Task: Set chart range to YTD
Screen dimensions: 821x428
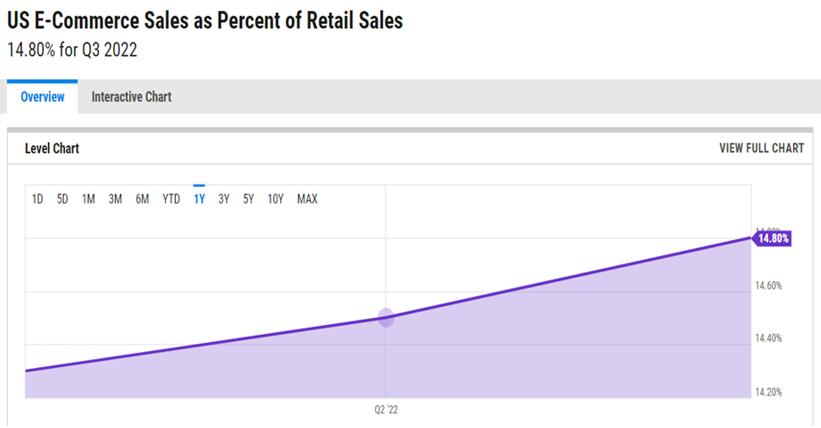Action: click(x=171, y=199)
